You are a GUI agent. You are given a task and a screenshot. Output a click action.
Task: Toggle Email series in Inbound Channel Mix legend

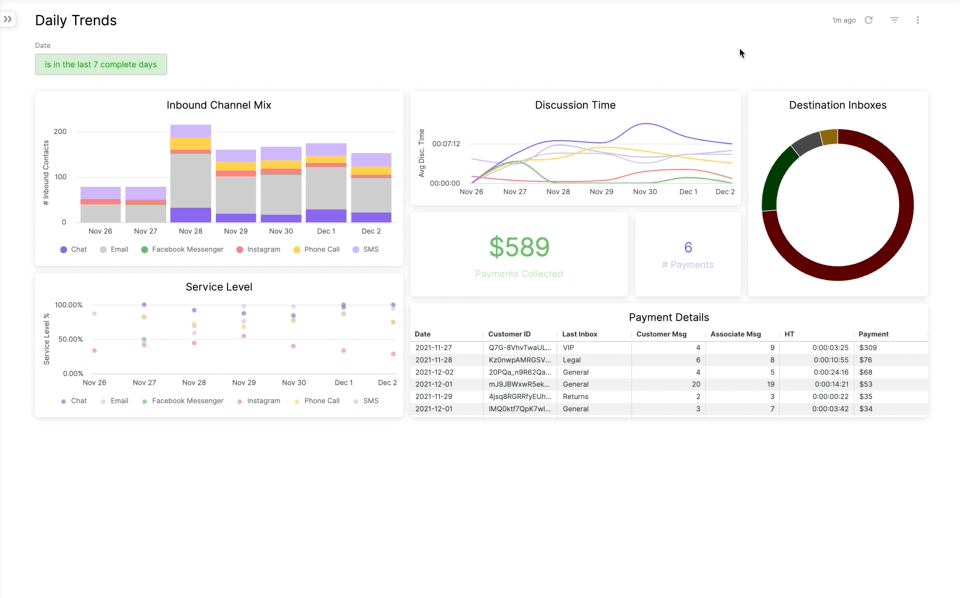(x=114, y=250)
